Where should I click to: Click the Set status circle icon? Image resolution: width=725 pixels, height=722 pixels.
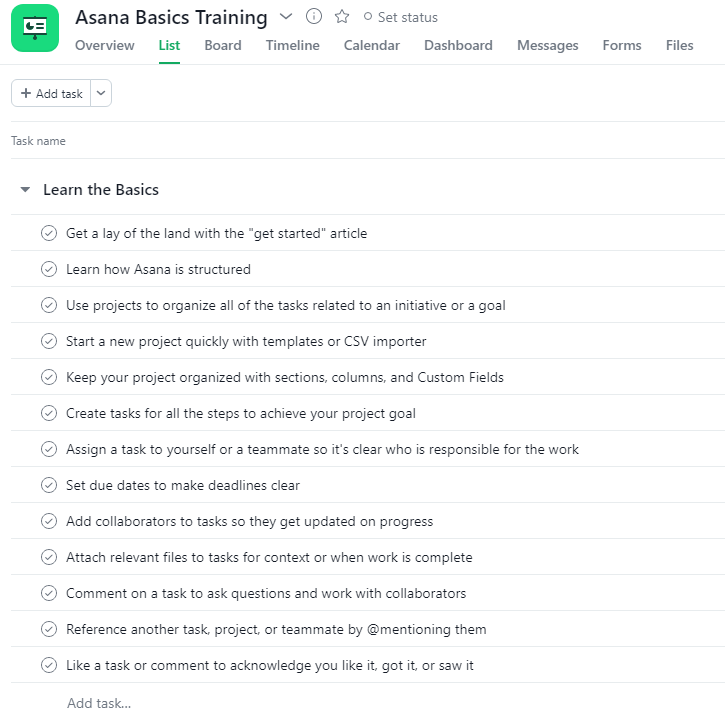pos(368,17)
